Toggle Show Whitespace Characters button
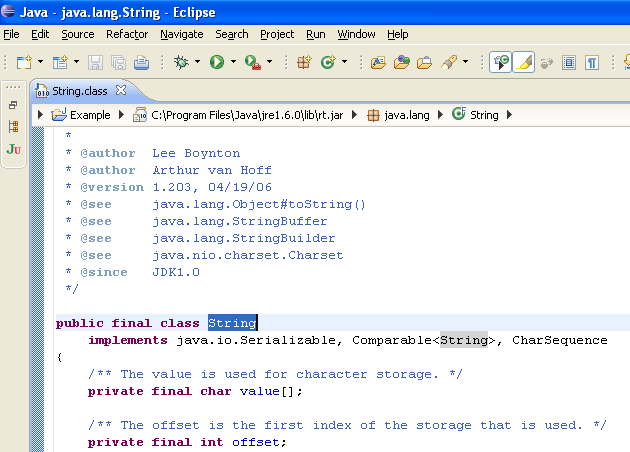 point(592,62)
